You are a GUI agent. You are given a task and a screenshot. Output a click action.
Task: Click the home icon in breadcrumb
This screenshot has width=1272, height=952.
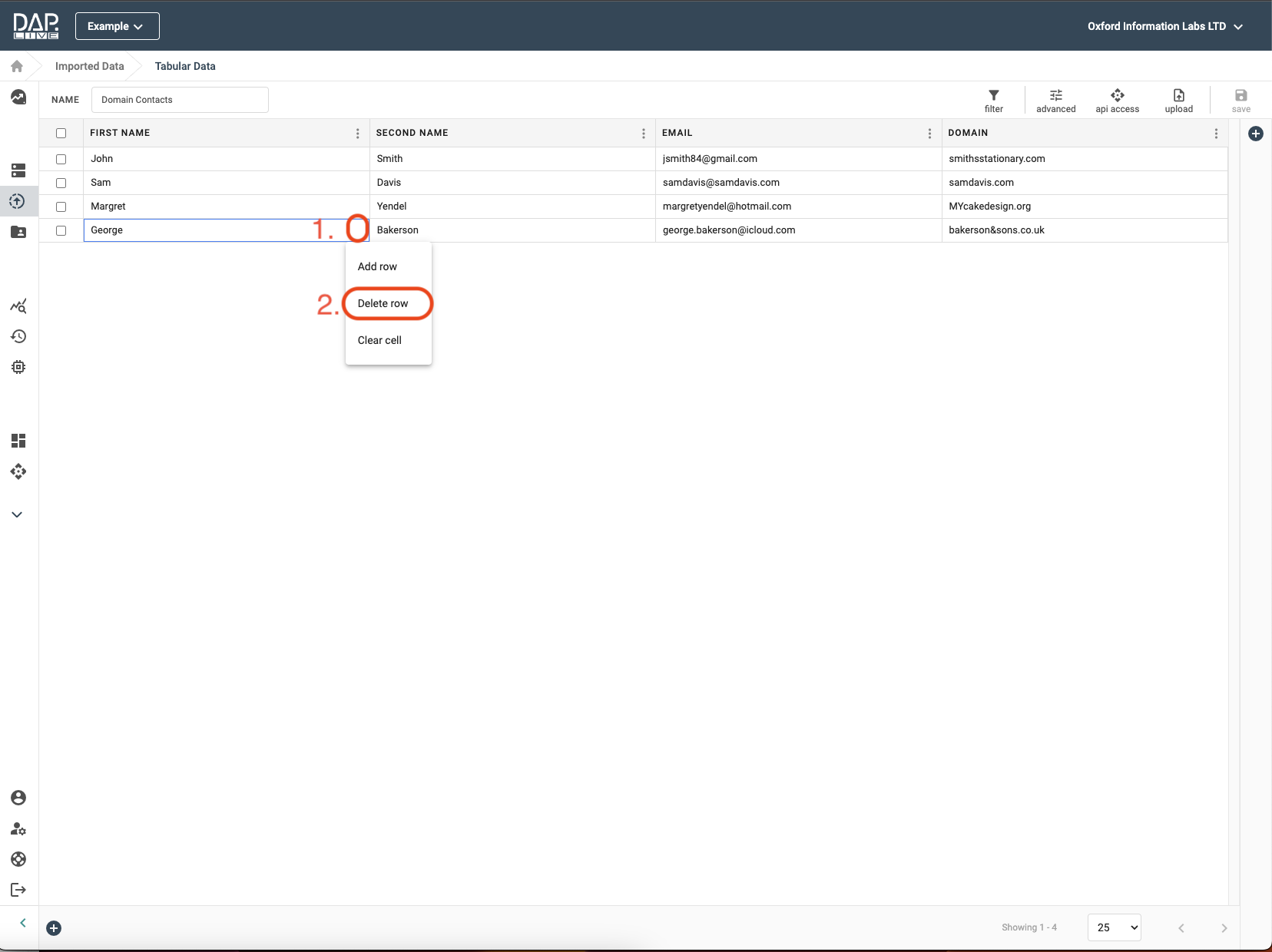17,67
